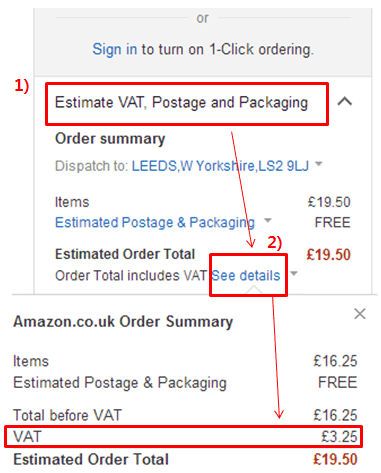This screenshot has width=381, height=473.
Task: Select the red Estimated Order Total £19.50 in the popup
Action: 335,459
